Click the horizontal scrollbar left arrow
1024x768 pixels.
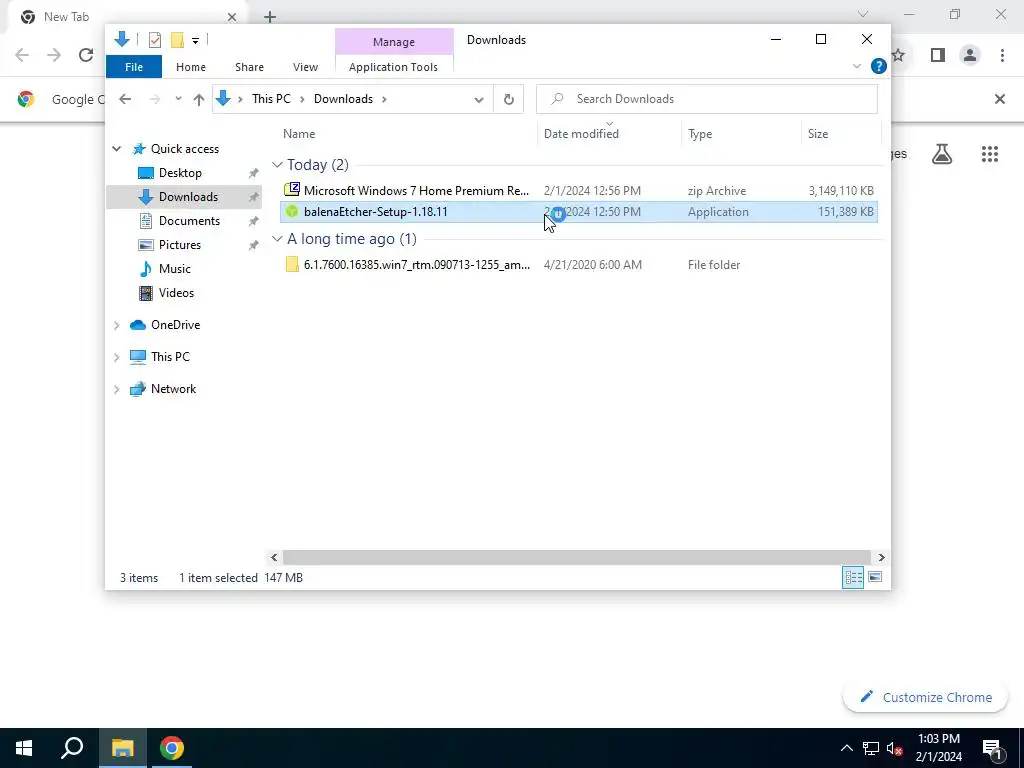274,557
